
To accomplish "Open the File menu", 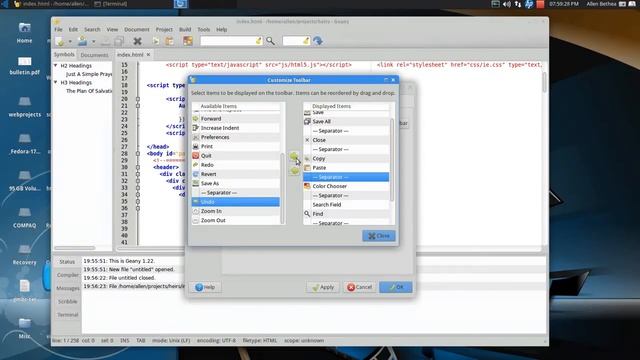I will coord(58,29).
